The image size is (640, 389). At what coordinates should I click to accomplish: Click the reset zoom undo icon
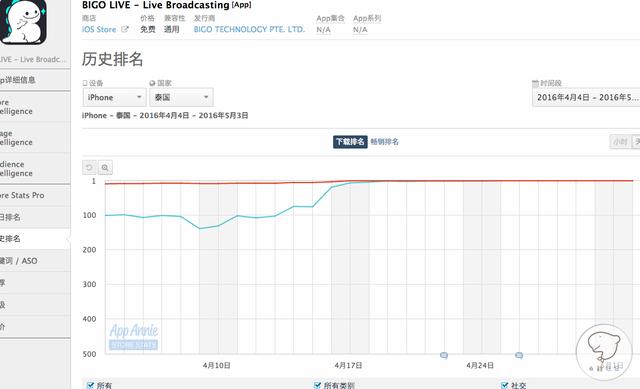click(x=89, y=167)
